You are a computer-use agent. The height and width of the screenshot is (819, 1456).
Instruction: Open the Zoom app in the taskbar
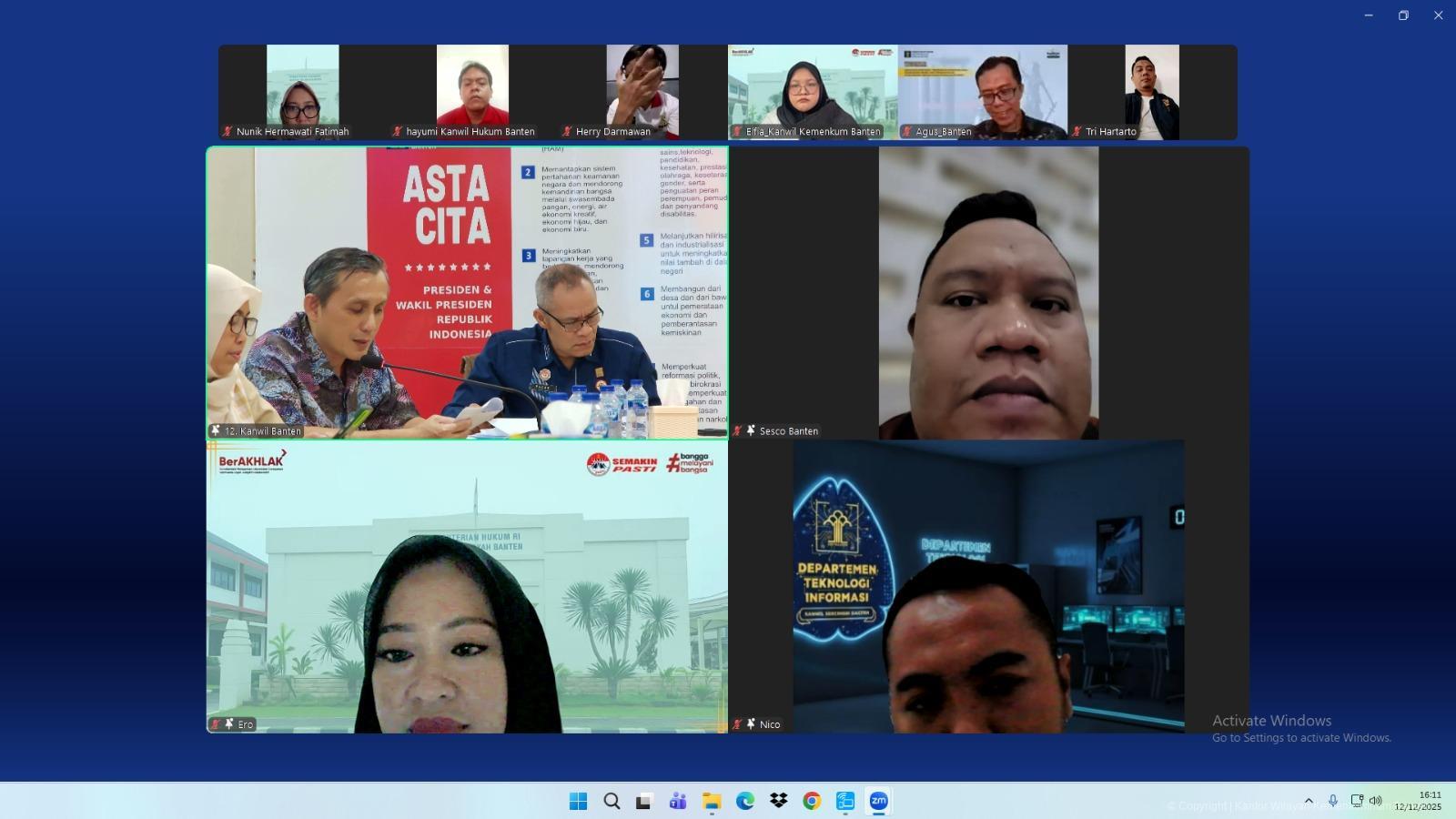click(x=878, y=801)
